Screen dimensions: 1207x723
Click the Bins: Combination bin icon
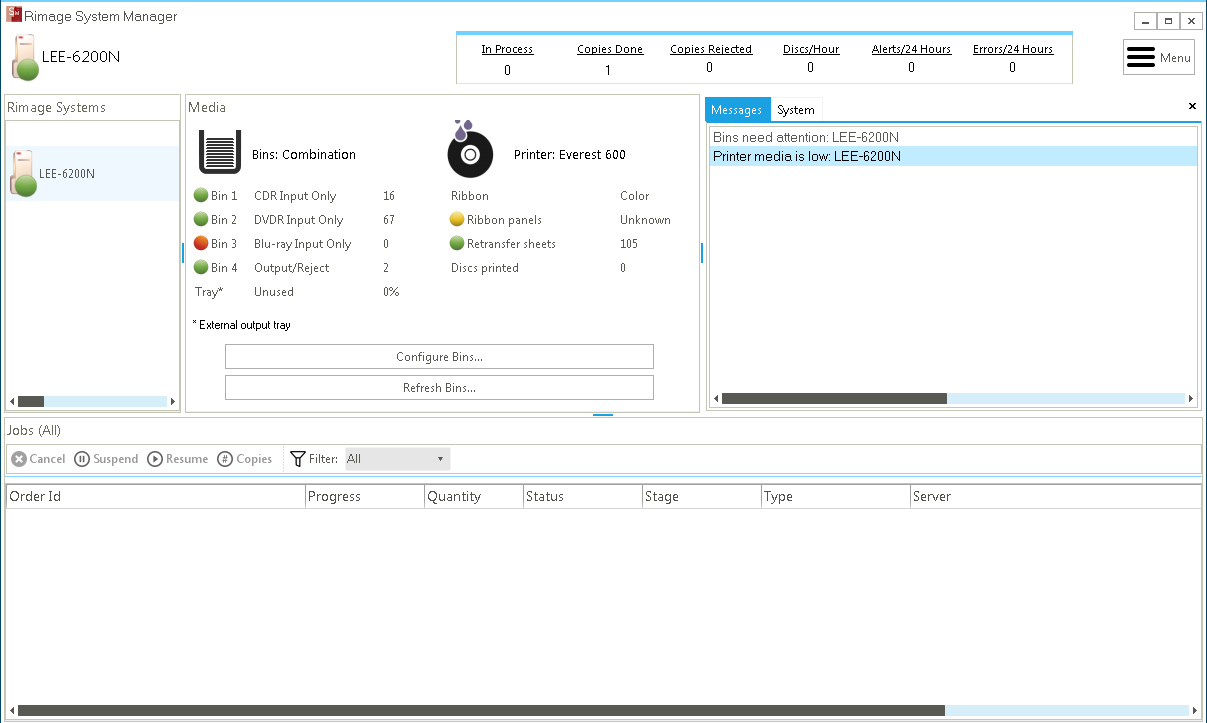coord(220,153)
